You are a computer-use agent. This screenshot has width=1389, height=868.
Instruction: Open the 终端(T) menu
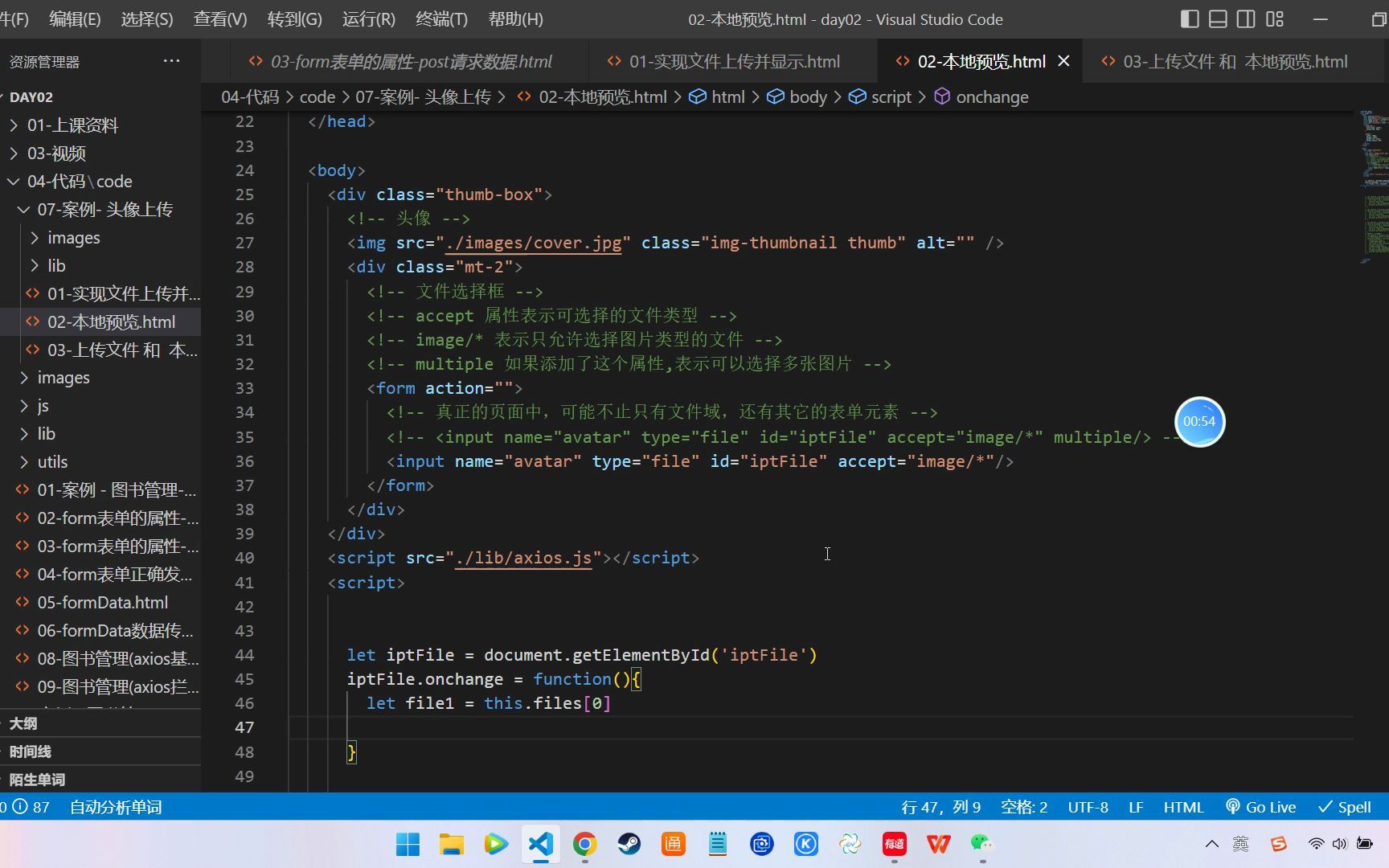(441, 19)
